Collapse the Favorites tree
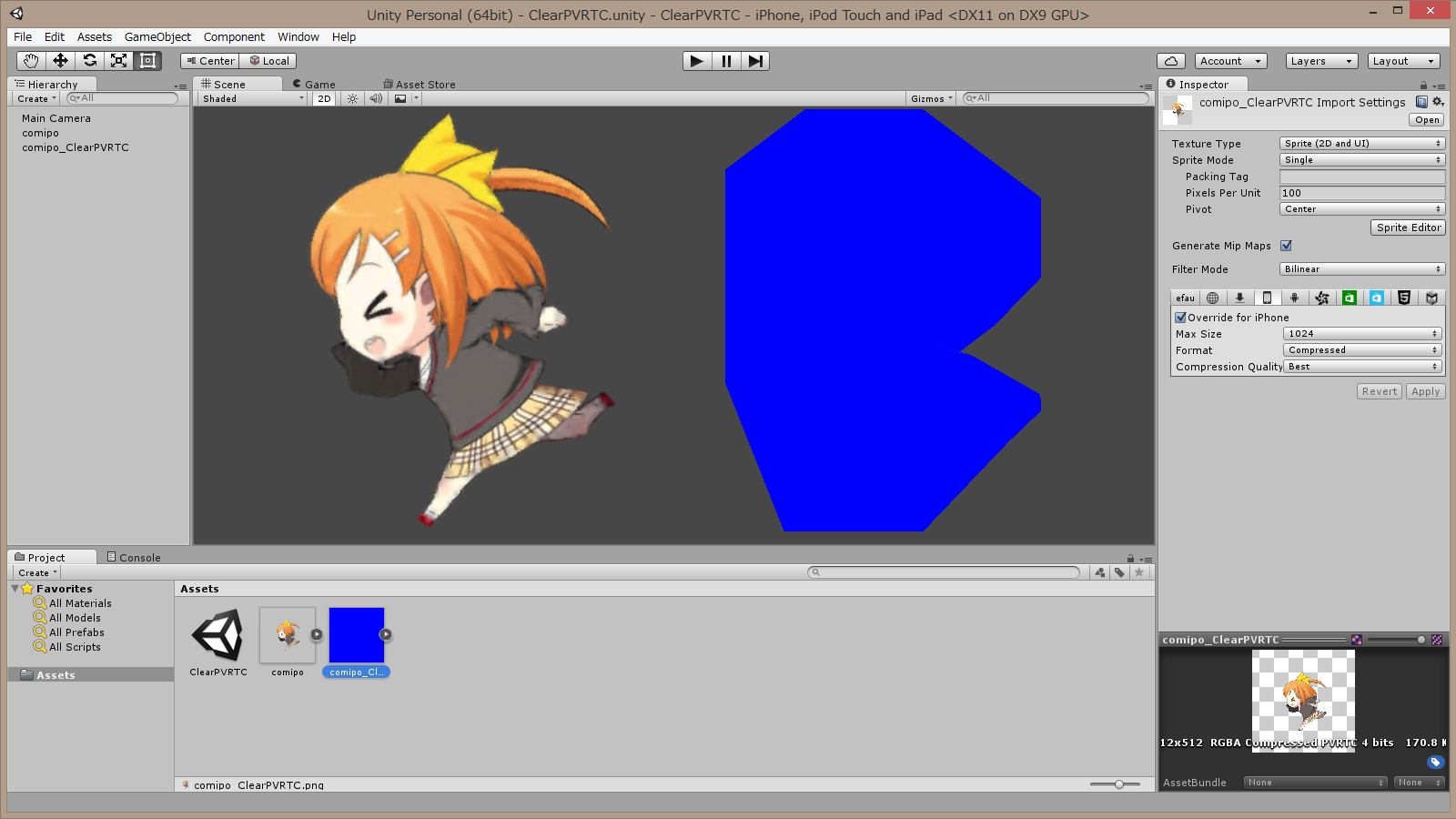Image resolution: width=1456 pixels, height=819 pixels. 15,589
